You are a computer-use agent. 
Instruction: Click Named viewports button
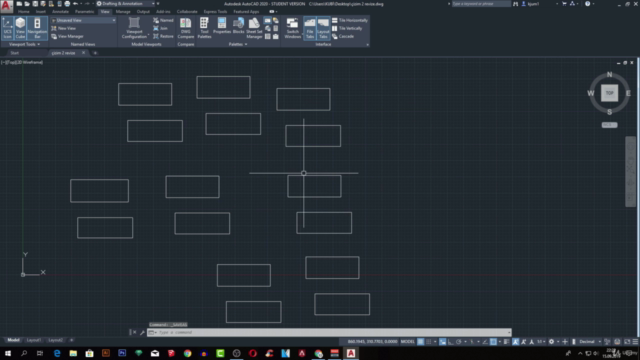point(163,20)
